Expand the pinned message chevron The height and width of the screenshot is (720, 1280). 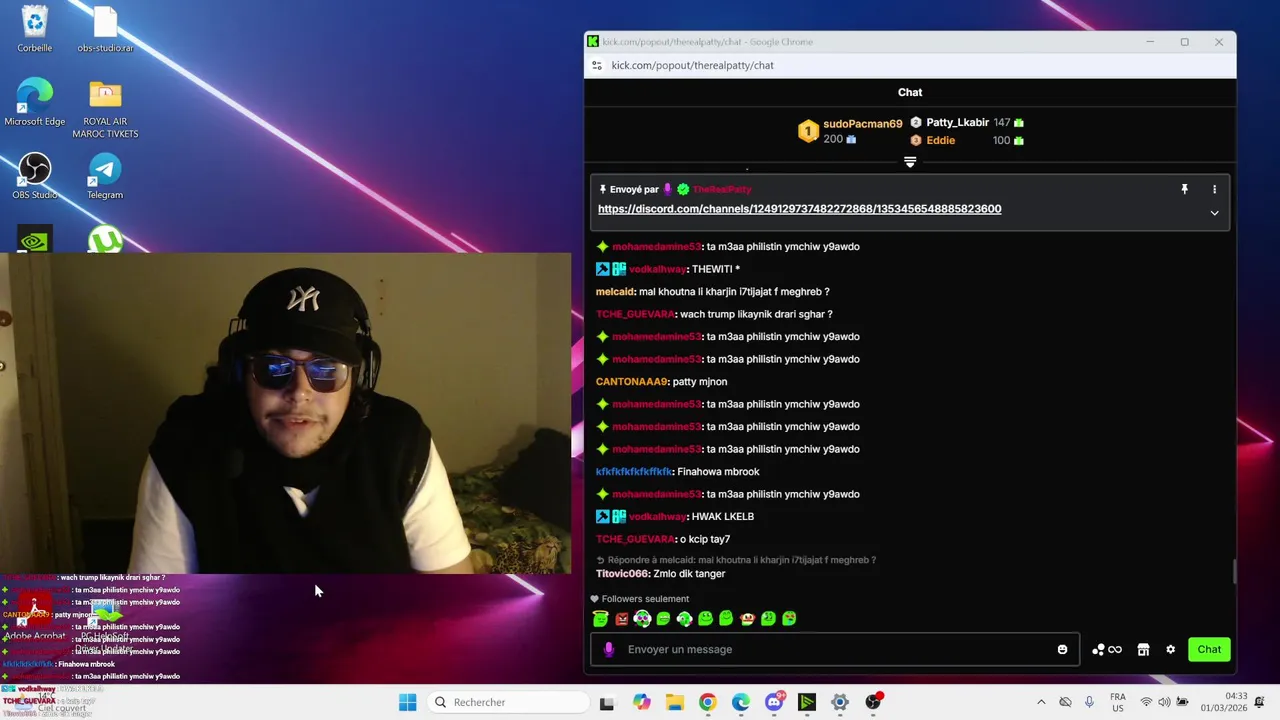click(x=1214, y=213)
